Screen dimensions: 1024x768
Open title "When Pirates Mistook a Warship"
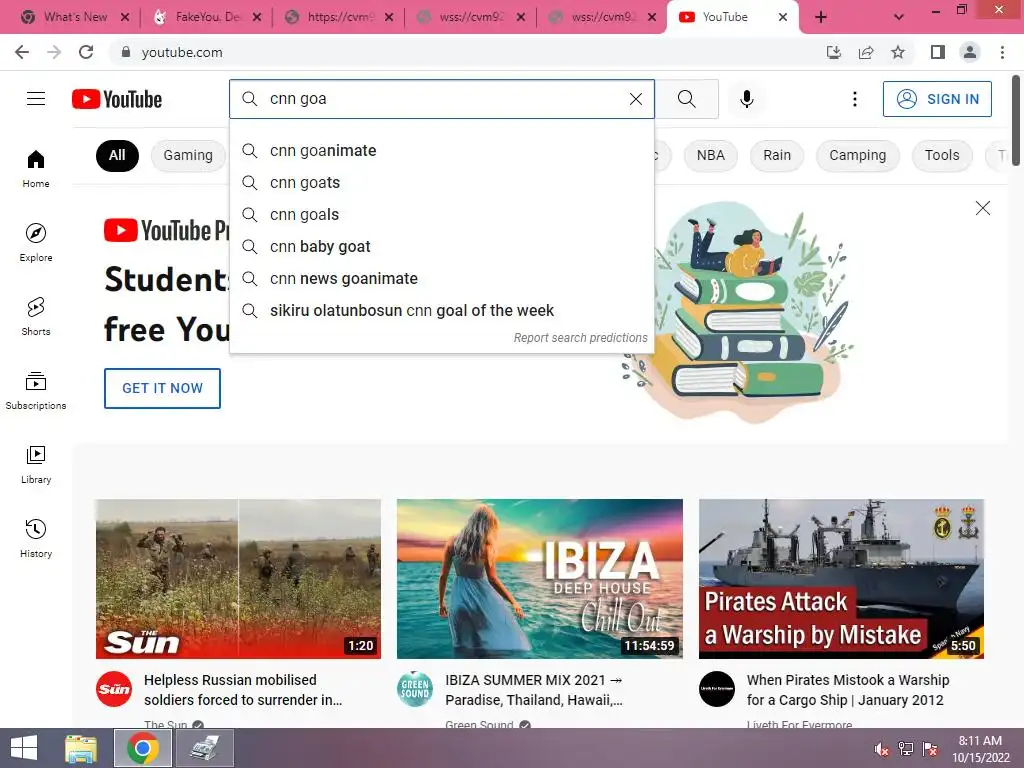point(848,690)
